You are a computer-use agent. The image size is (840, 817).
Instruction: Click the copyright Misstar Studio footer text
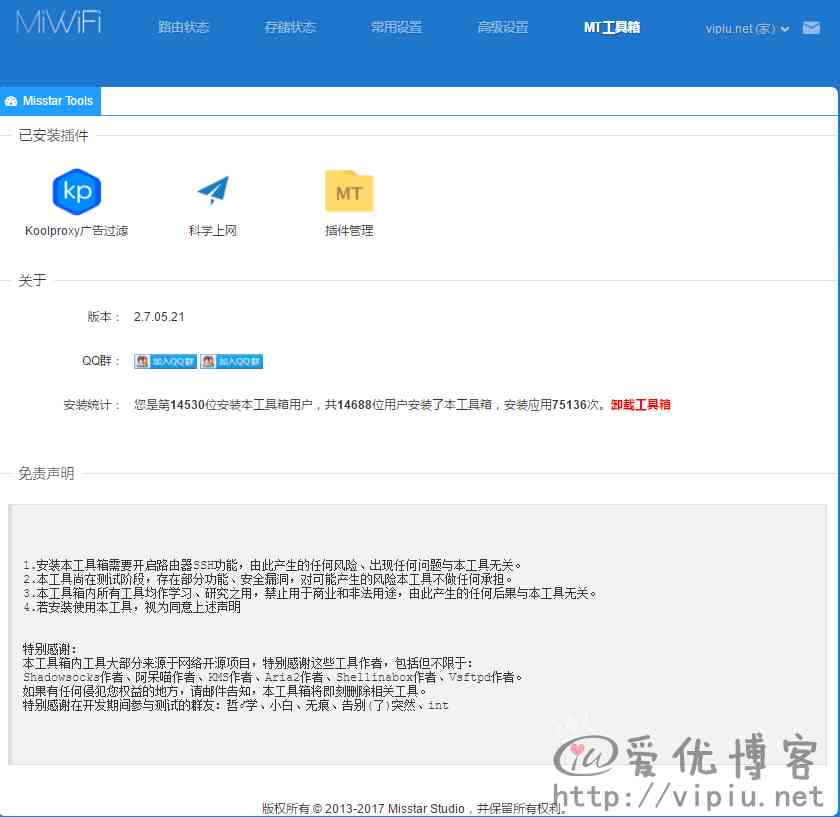click(413, 808)
